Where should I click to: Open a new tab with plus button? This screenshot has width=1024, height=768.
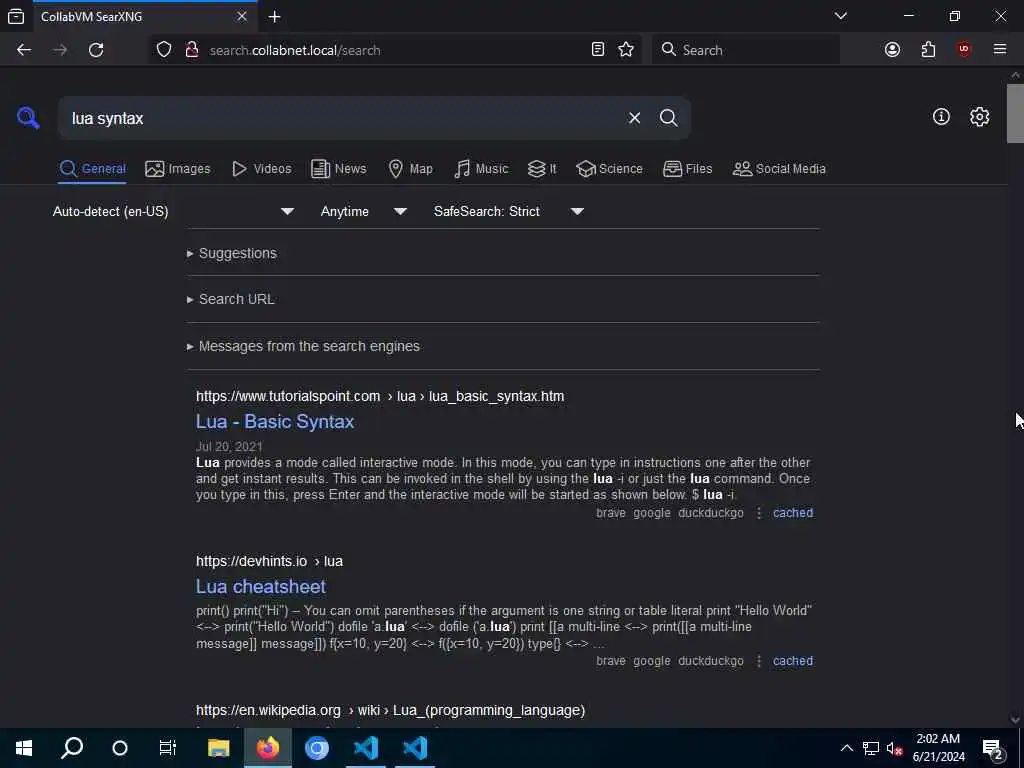[274, 17]
